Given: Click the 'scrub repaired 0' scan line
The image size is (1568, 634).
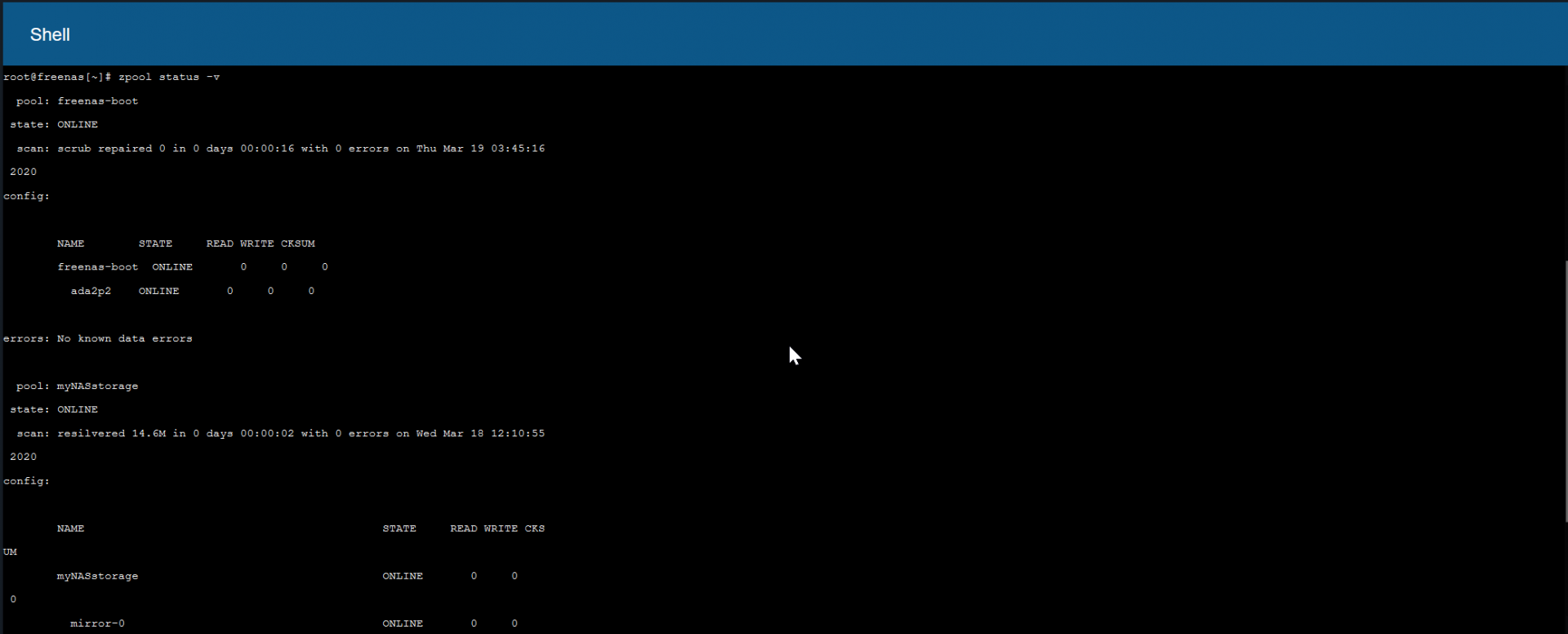Looking at the screenshot, I should pyautogui.click(x=281, y=149).
